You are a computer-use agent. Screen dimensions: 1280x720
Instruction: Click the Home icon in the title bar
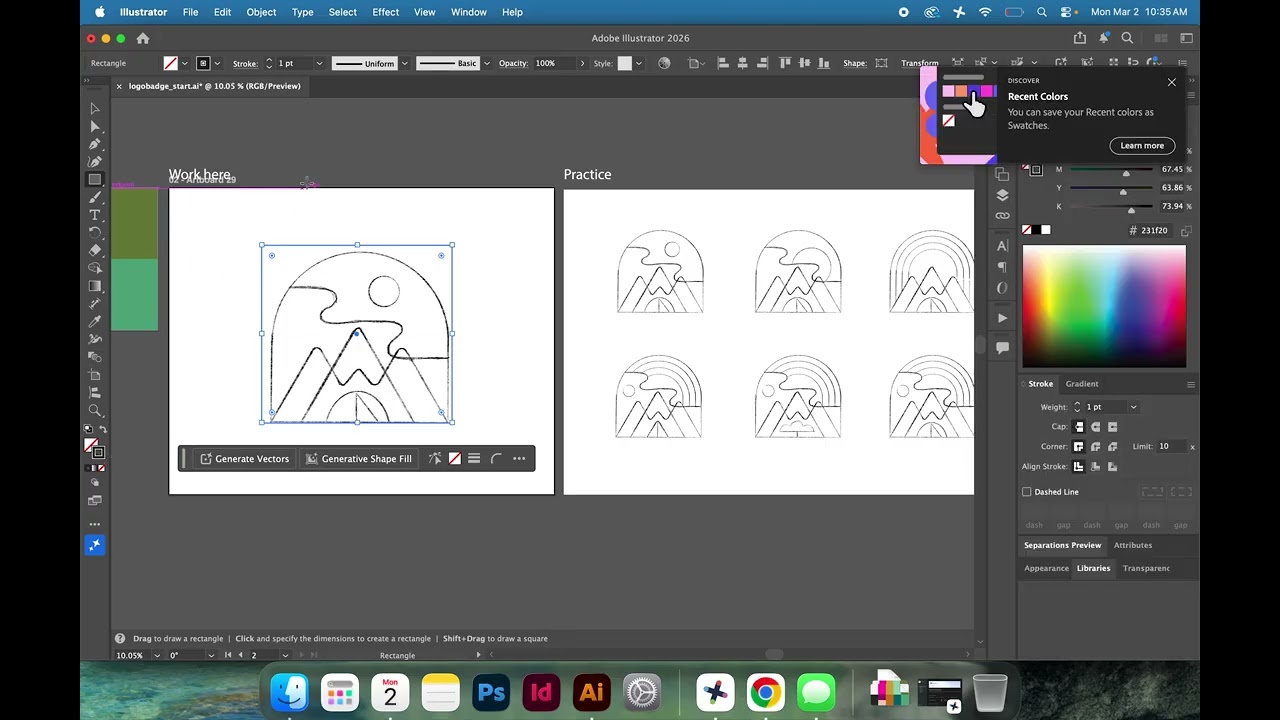click(x=143, y=38)
